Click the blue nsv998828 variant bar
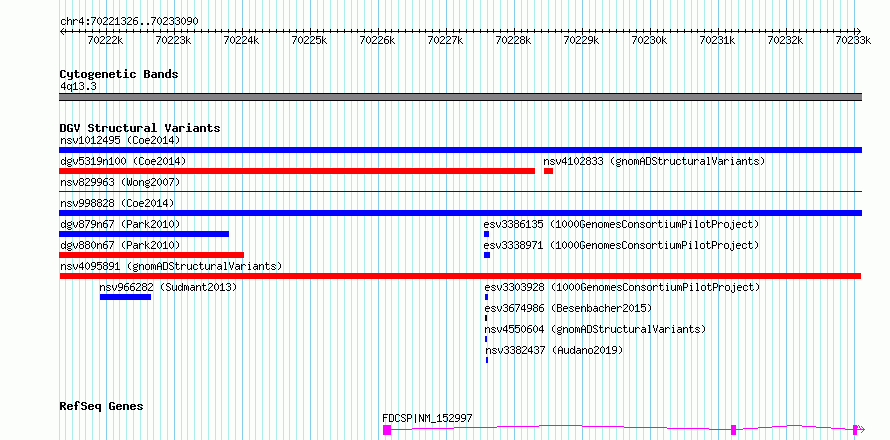The height and width of the screenshot is (440, 890). tap(460, 213)
